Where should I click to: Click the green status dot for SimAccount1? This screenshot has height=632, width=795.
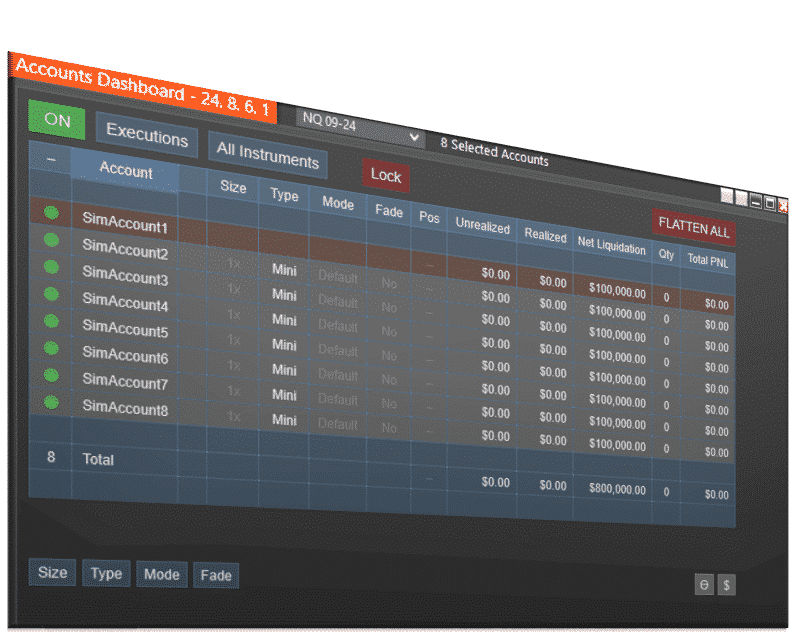click(x=51, y=213)
